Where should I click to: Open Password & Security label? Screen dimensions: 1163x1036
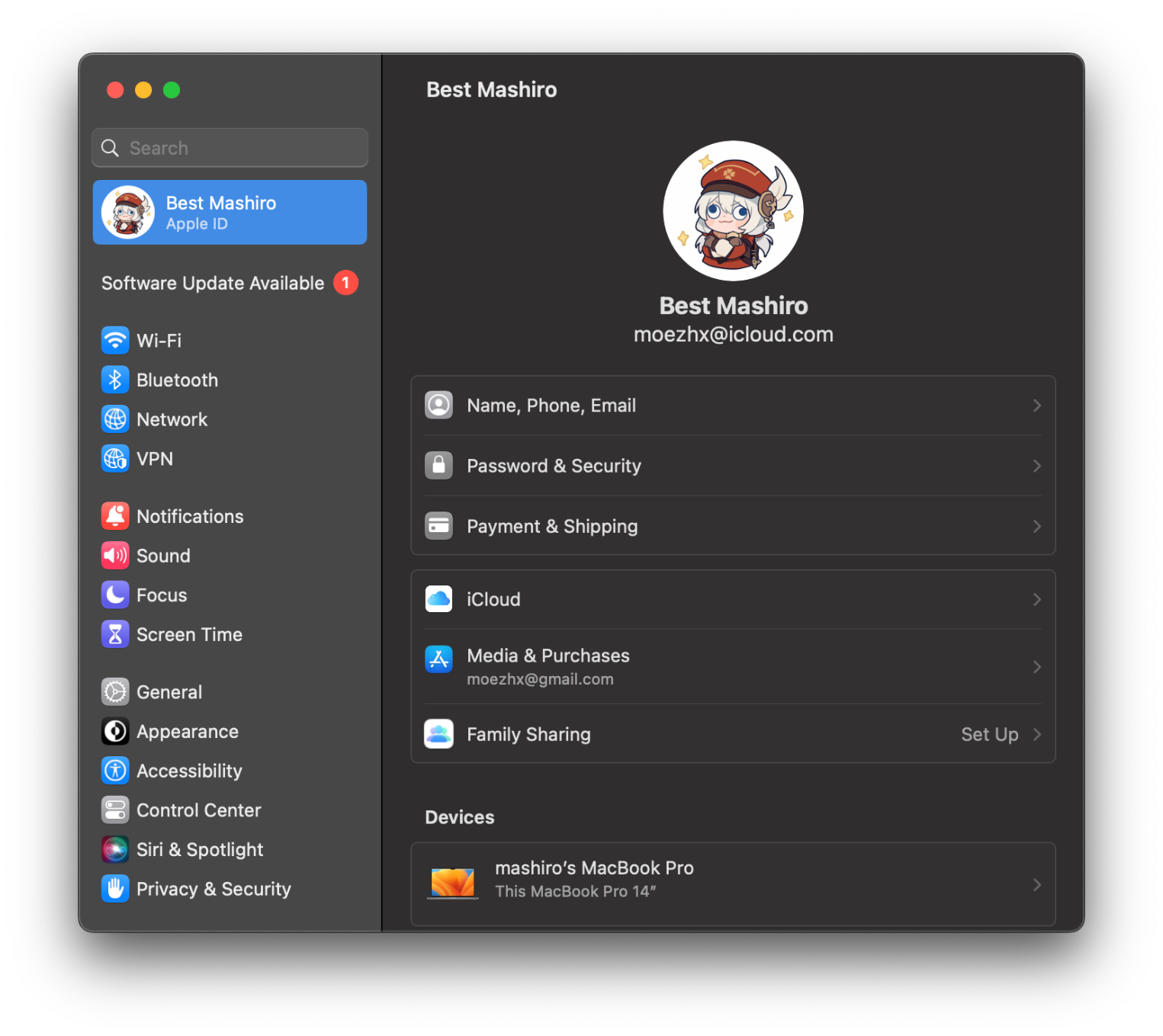(554, 466)
